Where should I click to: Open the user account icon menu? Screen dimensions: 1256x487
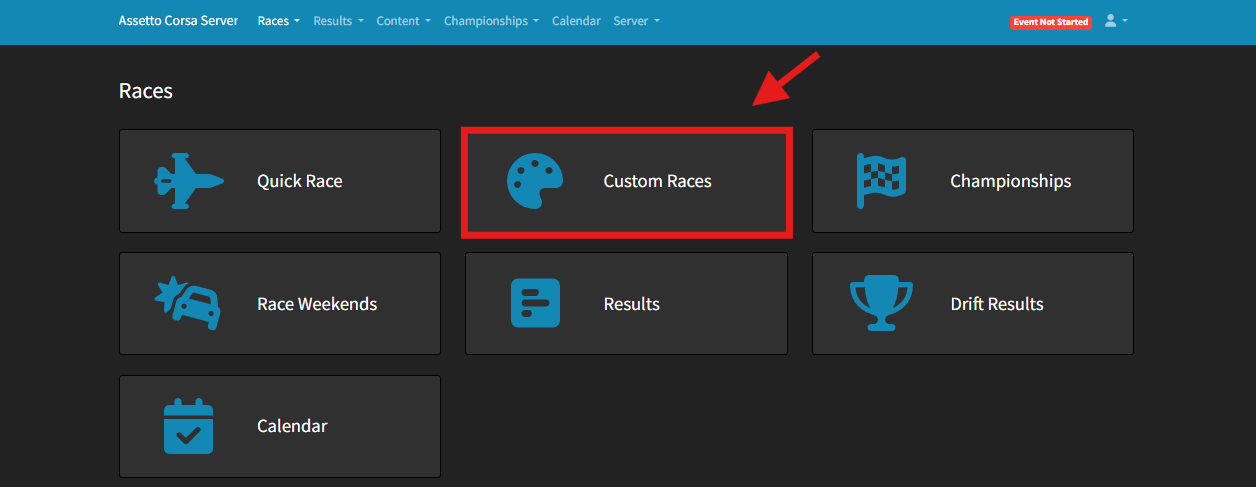tap(1115, 21)
